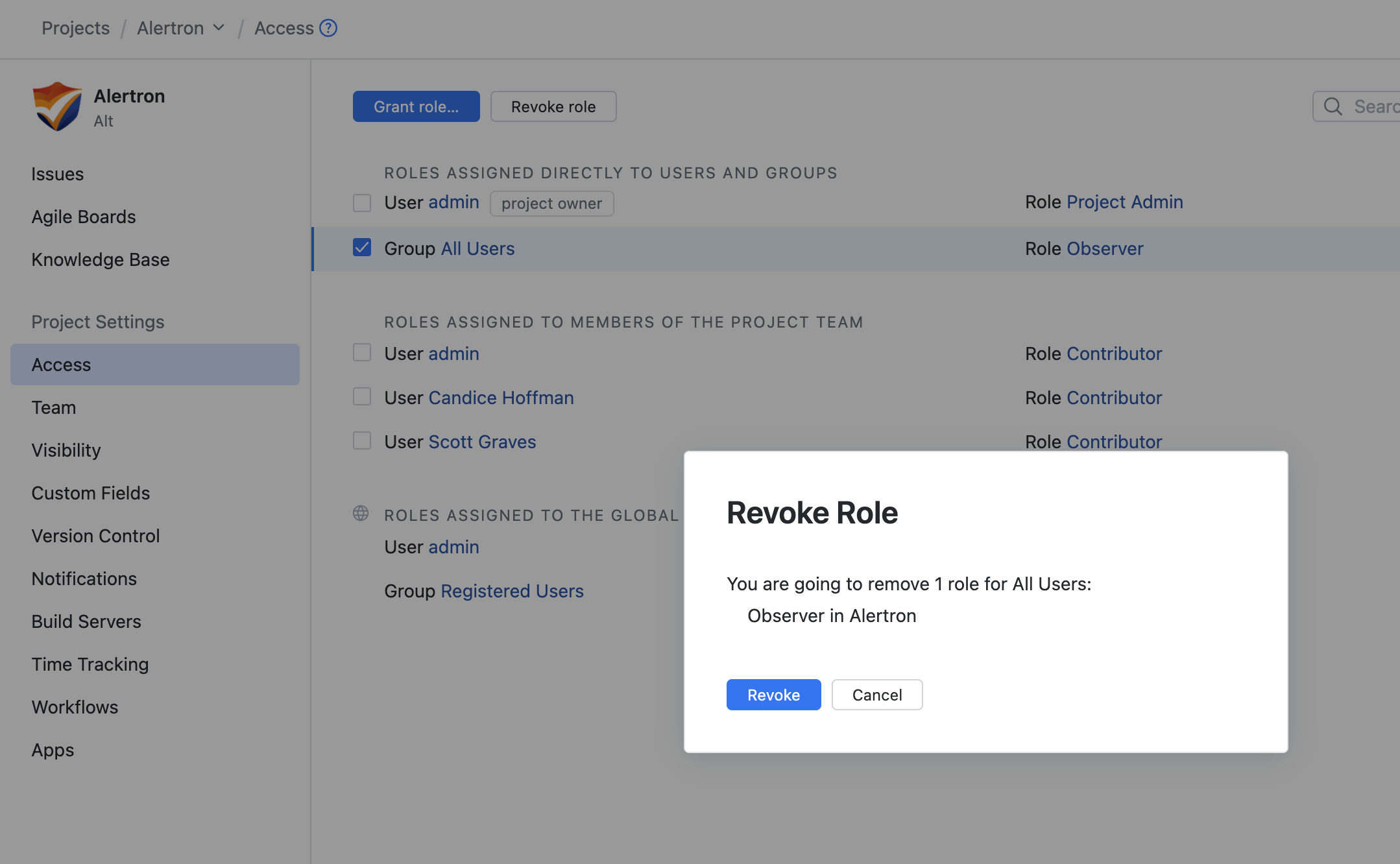Click the project owner badge next to admin
This screenshot has height=864, width=1400.
tap(551, 203)
